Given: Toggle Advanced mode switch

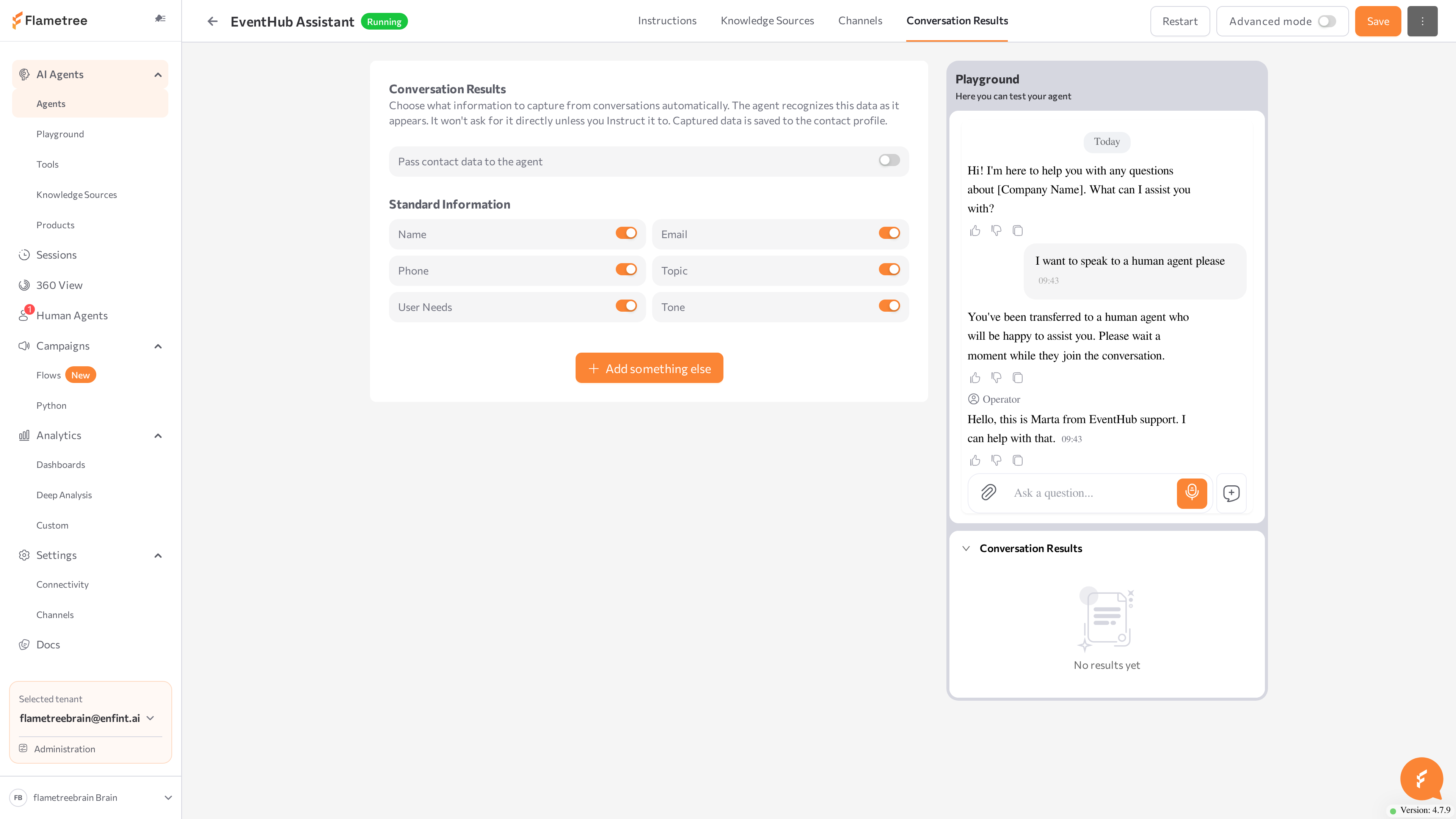Looking at the screenshot, I should click(x=1327, y=22).
